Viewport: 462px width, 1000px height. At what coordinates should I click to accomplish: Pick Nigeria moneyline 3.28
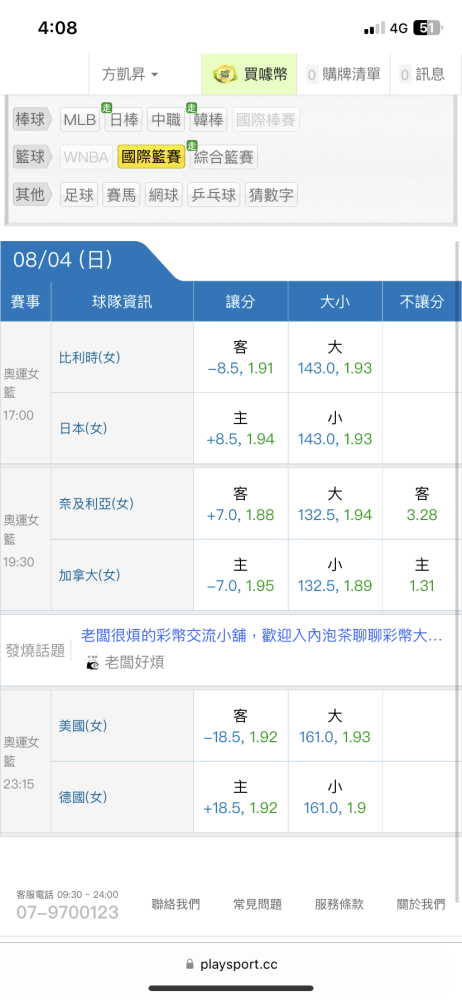(422, 504)
